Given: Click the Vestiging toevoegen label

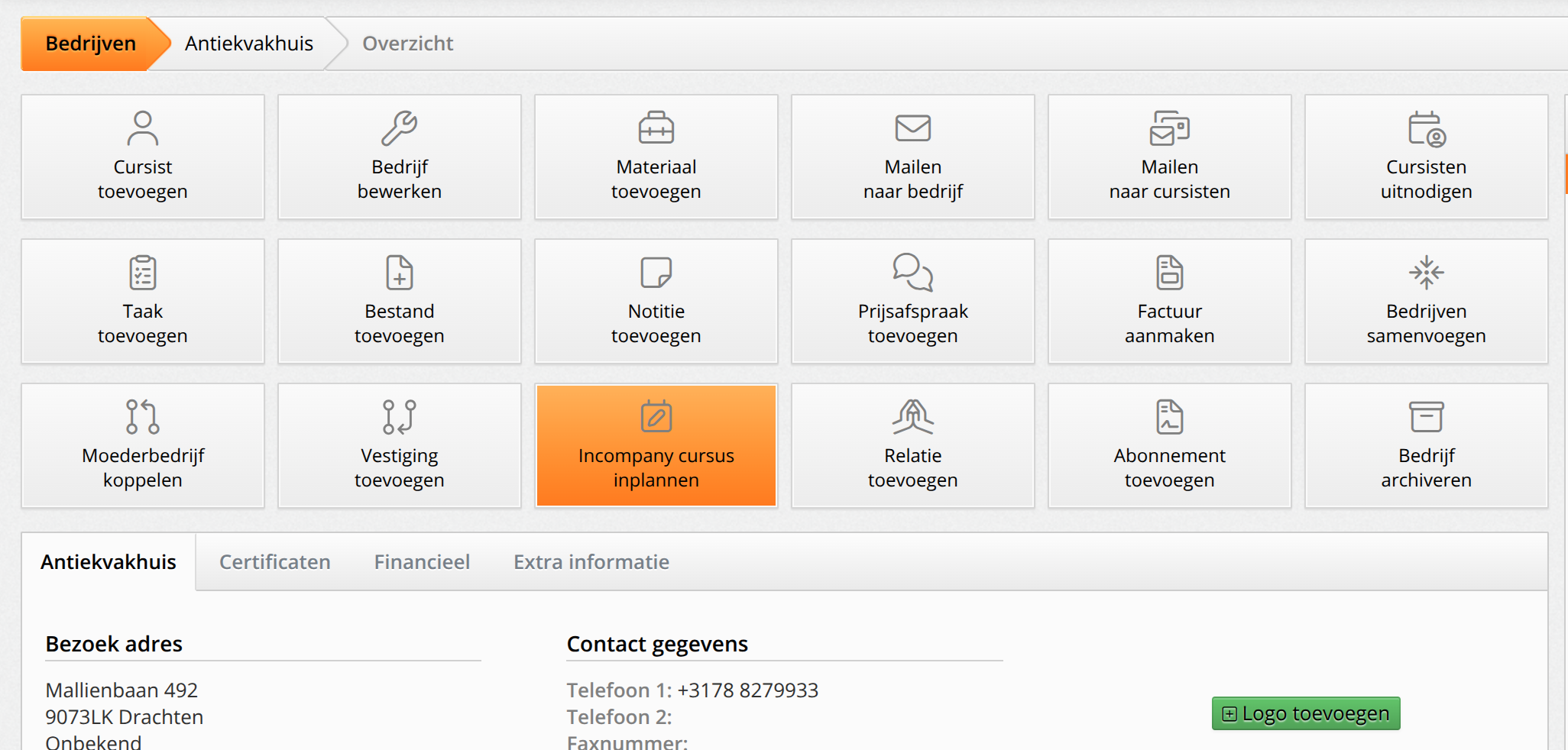Looking at the screenshot, I should pyautogui.click(x=400, y=467).
